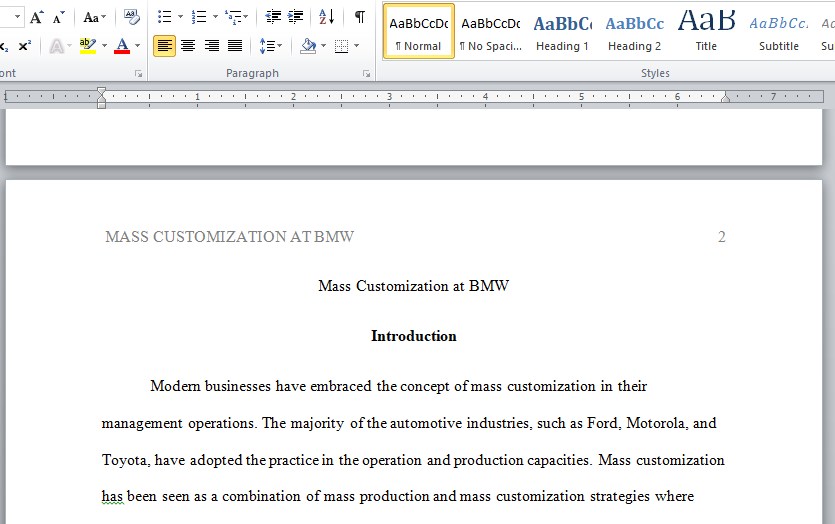
Task: Click the Clear Formatting icon
Action: pos(131,17)
